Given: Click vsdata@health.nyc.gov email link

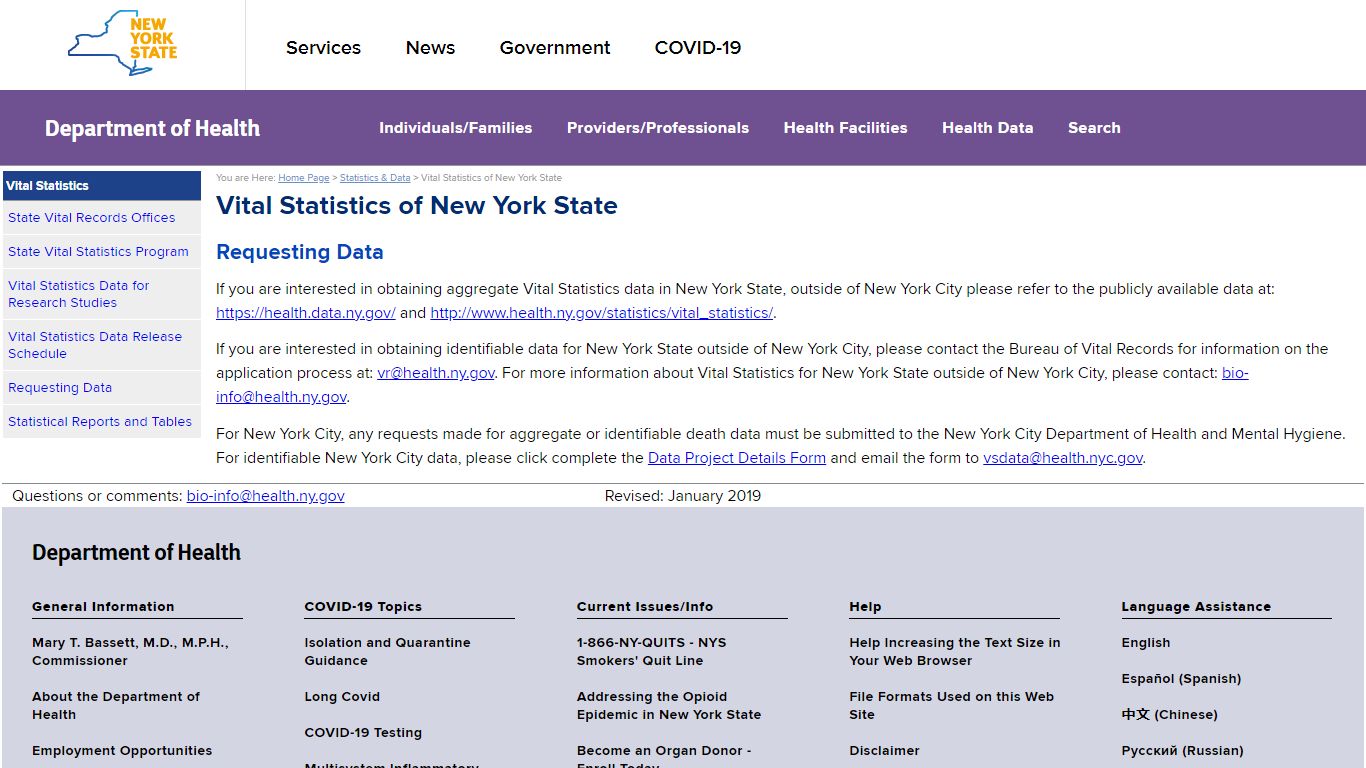Looking at the screenshot, I should click(x=1063, y=458).
